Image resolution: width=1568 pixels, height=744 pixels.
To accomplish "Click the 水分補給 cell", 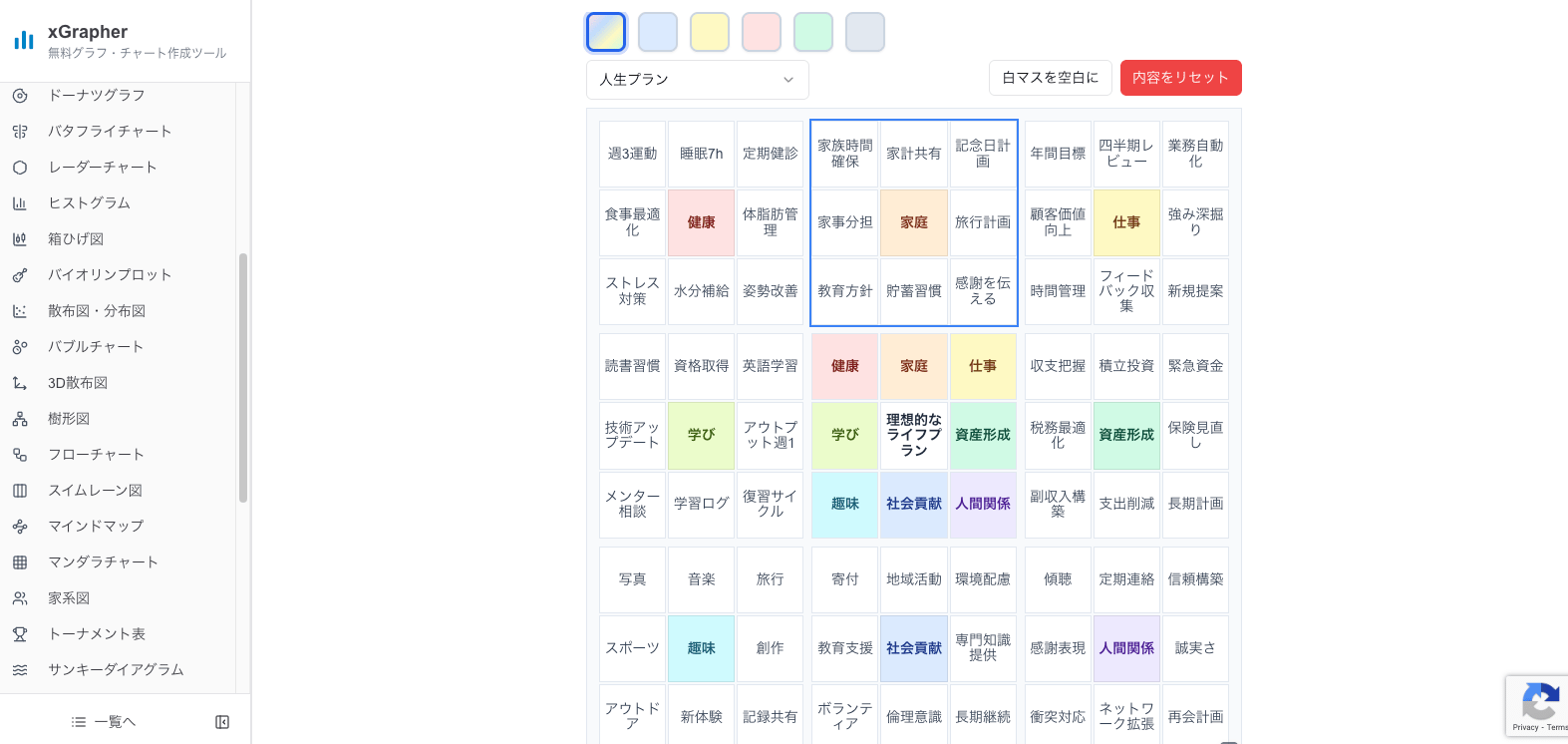I will [x=702, y=291].
